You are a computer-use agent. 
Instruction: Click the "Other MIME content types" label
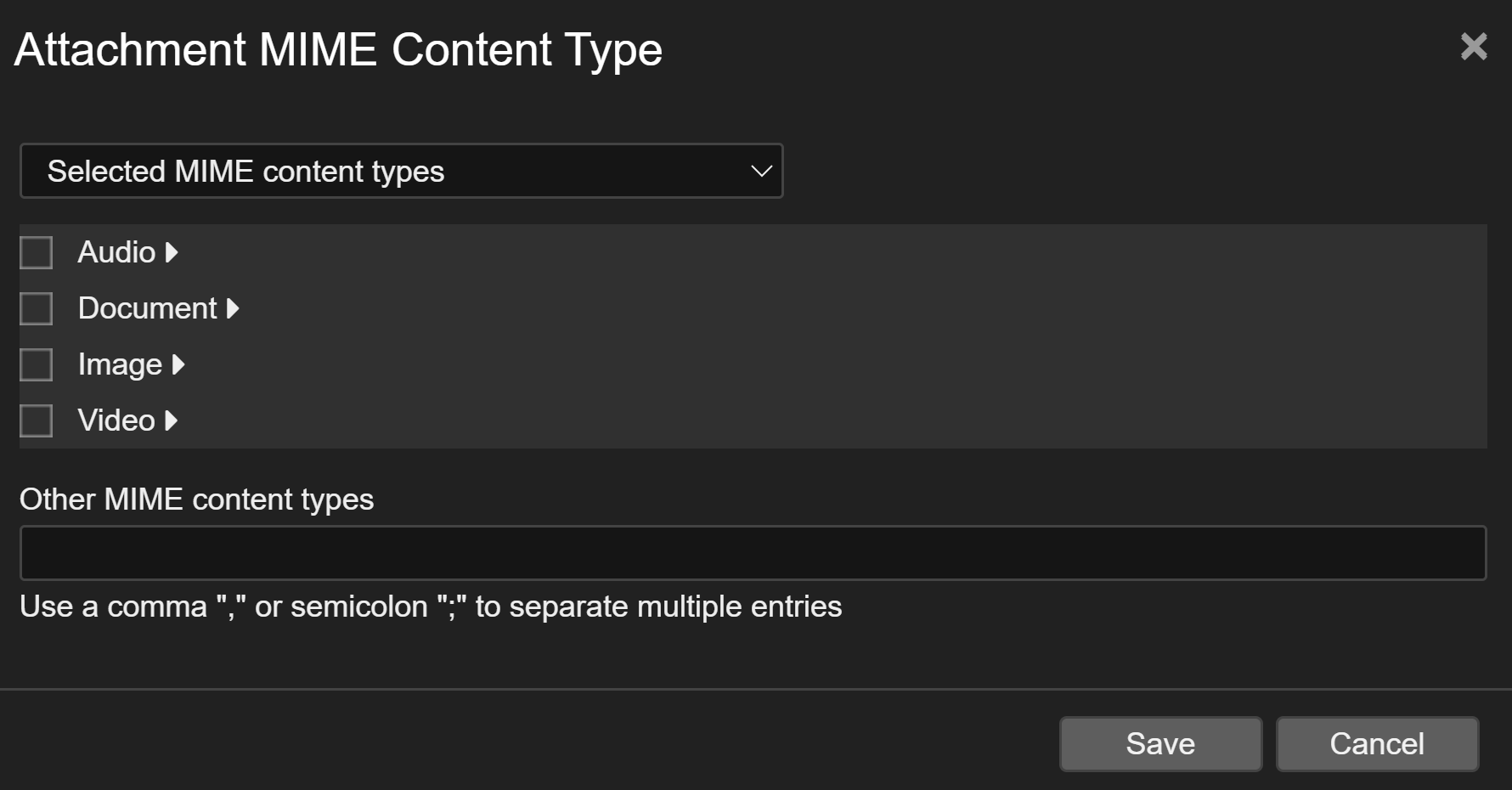(x=196, y=499)
